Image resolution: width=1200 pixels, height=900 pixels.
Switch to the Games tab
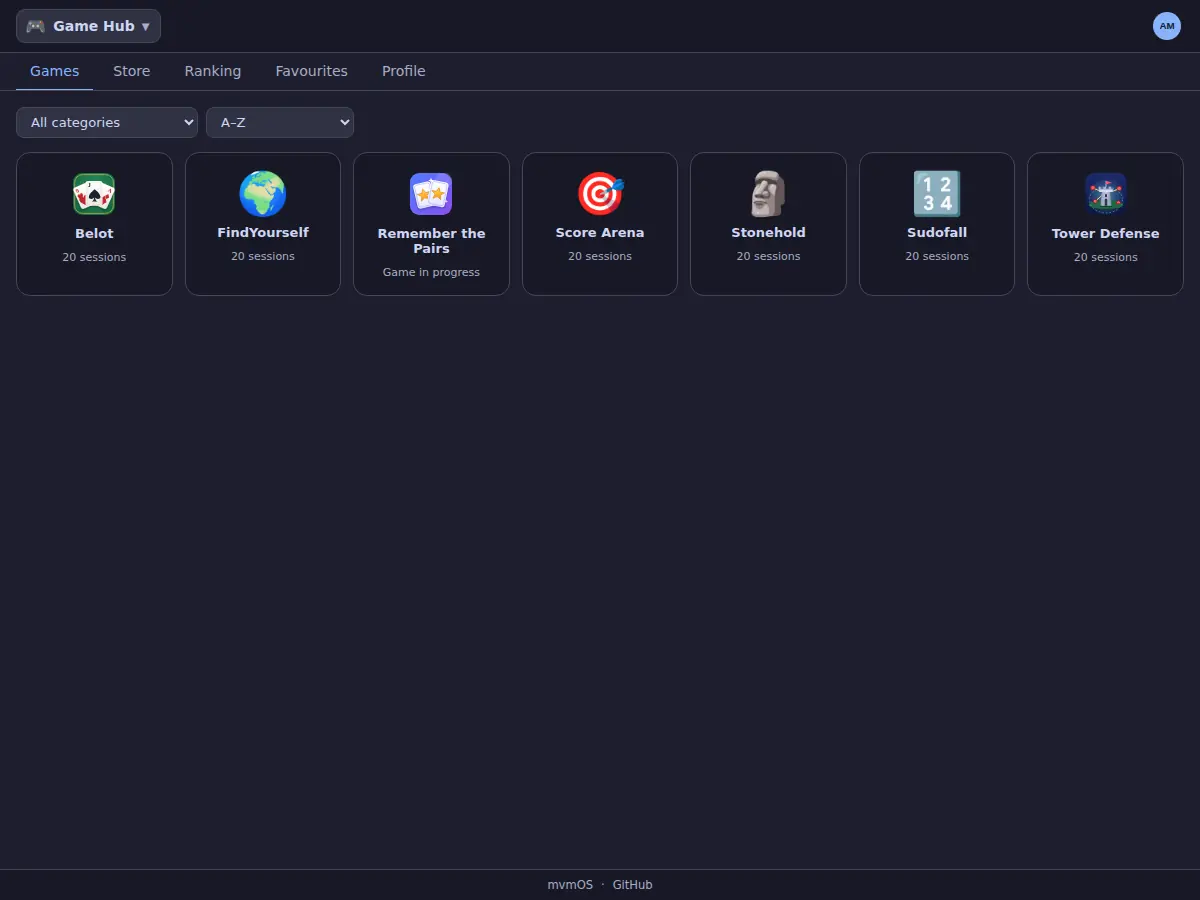pos(55,71)
